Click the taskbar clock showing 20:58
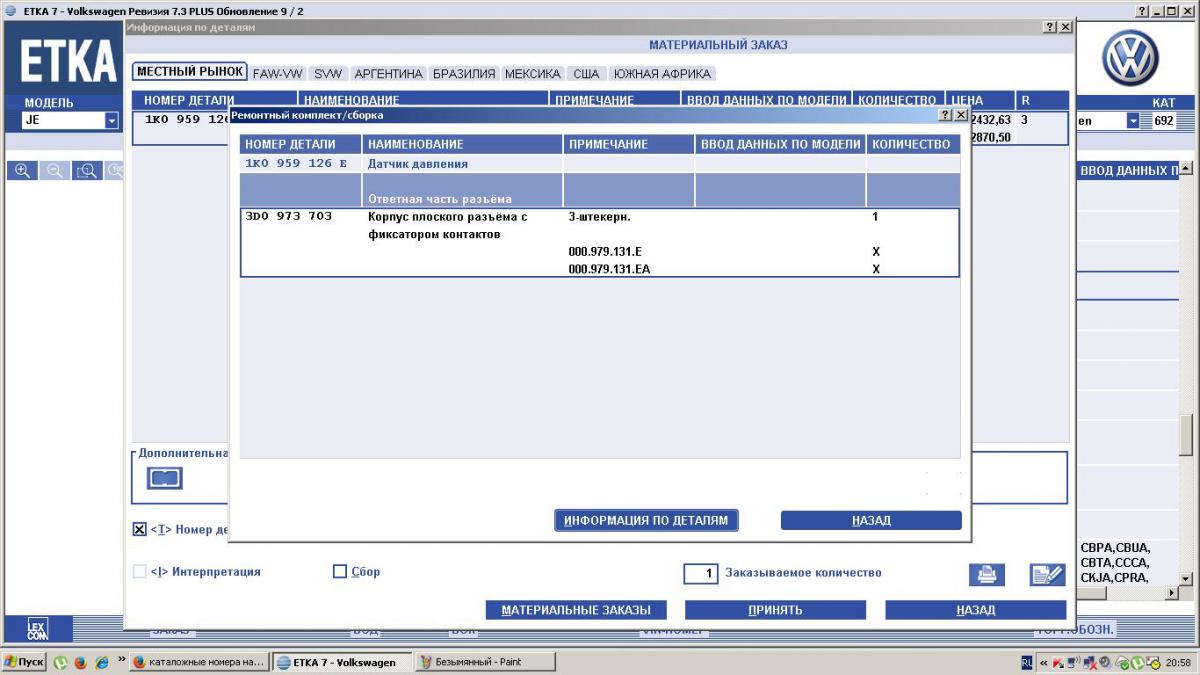The height and width of the screenshot is (675, 1200). (x=1177, y=662)
